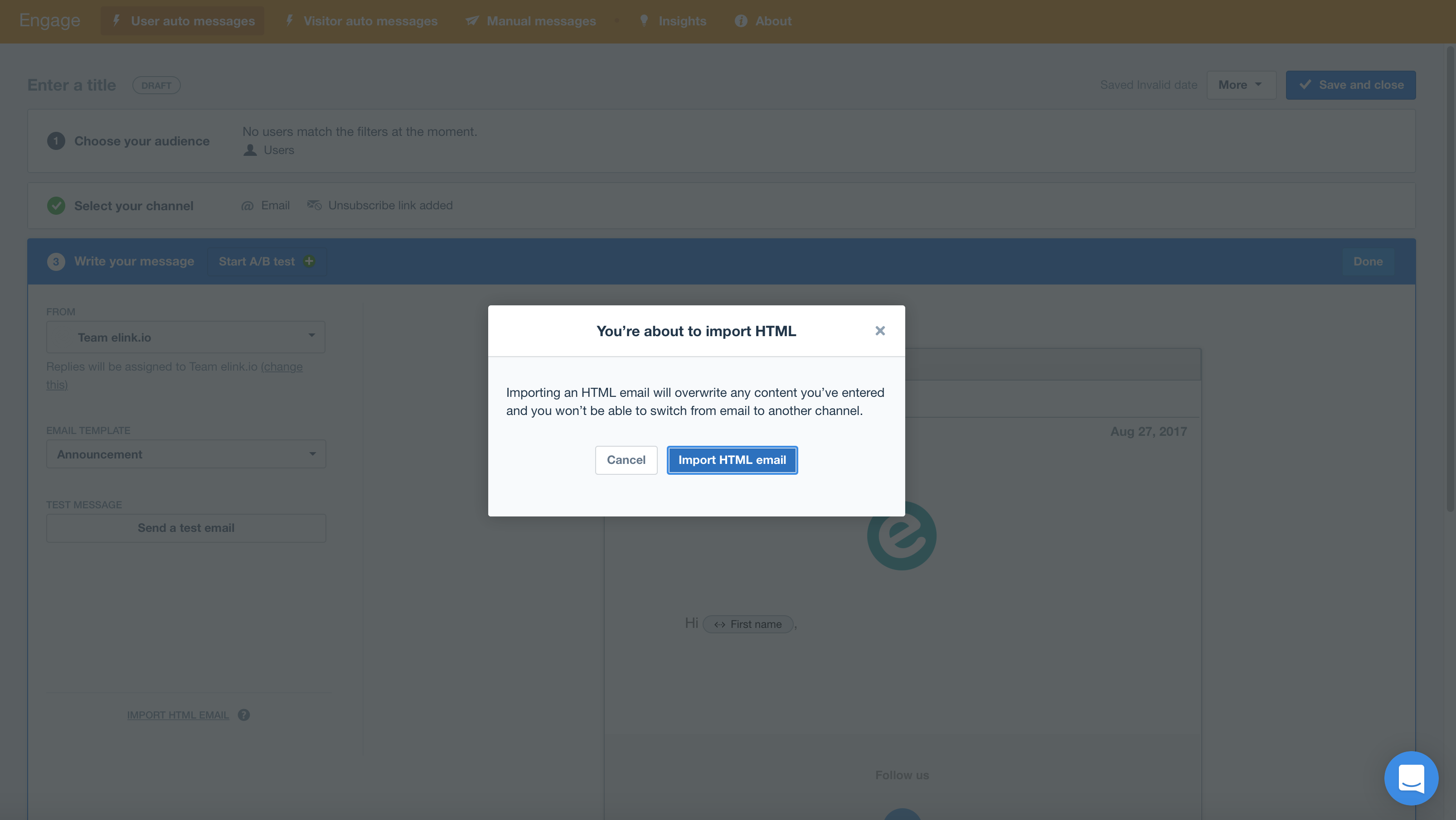Screen dimensions: 1456x820
Task: Click Send a test email button
Action: [x=186, y=528]
